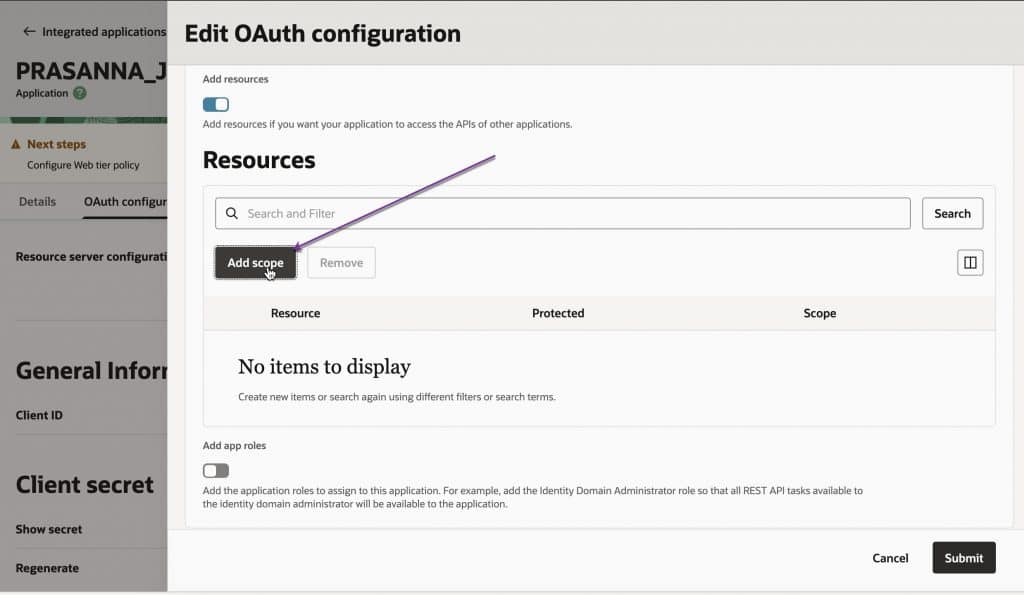Screen dimensions: 1024x595
Task: Click the back arrow to Integrated applications
Action: (29, 32)
